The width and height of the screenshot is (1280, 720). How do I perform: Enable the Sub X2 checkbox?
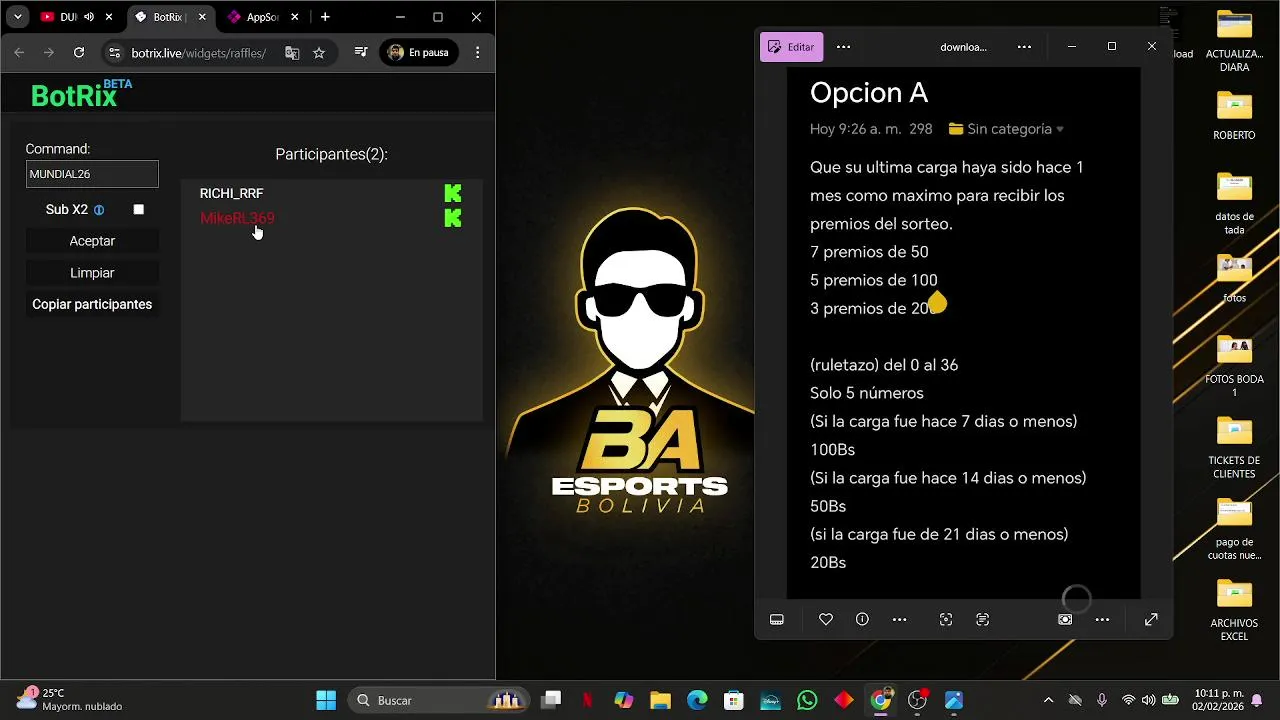click(x=139, y=209)
